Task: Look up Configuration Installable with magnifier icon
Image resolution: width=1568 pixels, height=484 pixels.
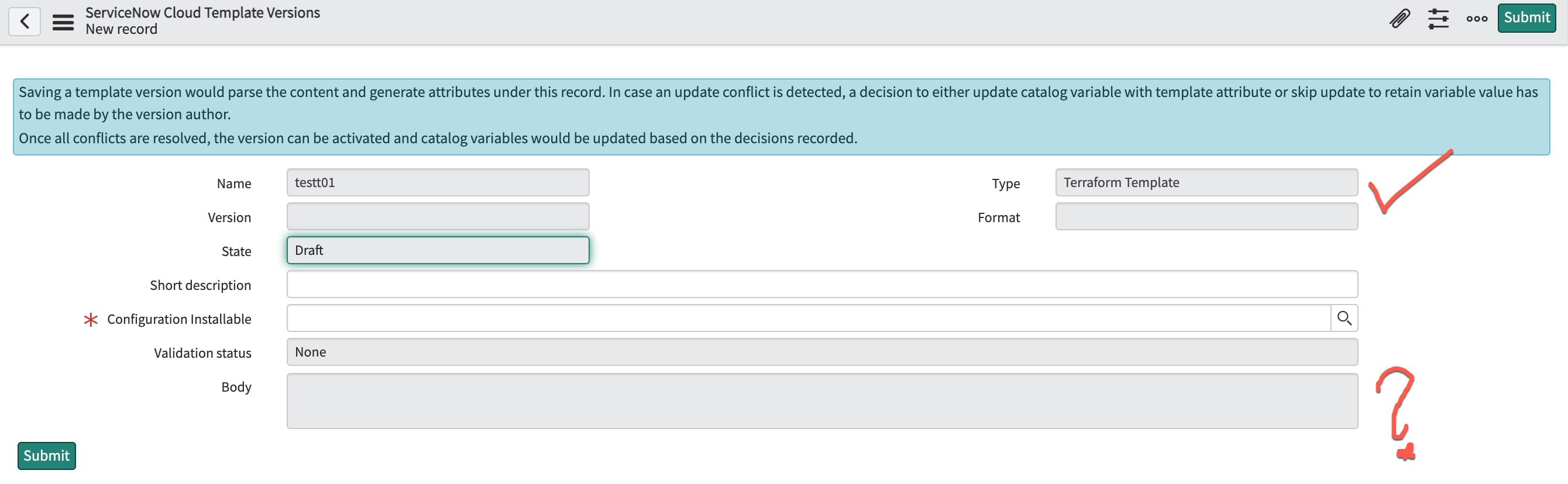Action: pyautogui.click(x=1344, y=317)
